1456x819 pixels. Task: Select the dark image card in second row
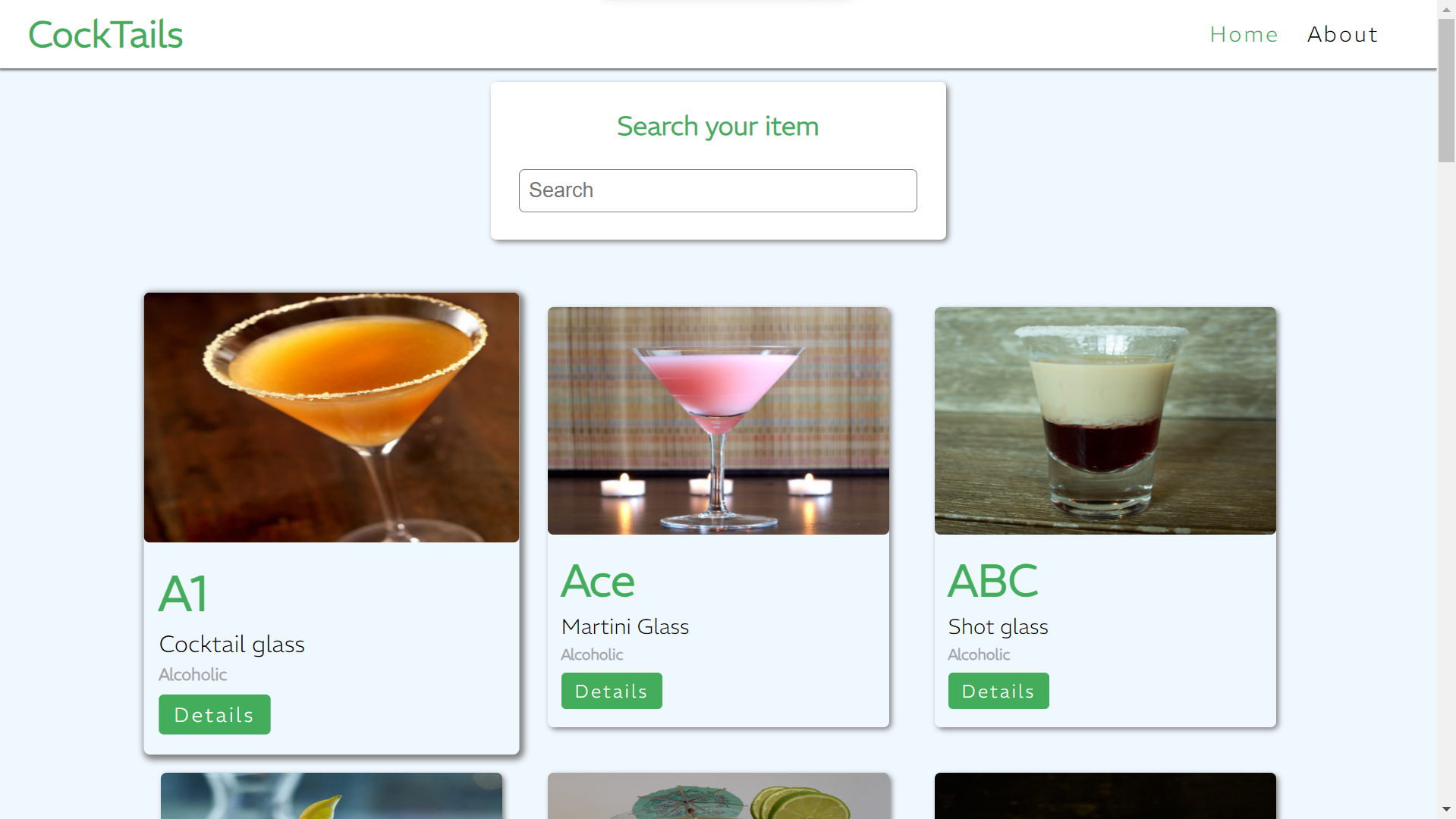tap(1105, 795)
